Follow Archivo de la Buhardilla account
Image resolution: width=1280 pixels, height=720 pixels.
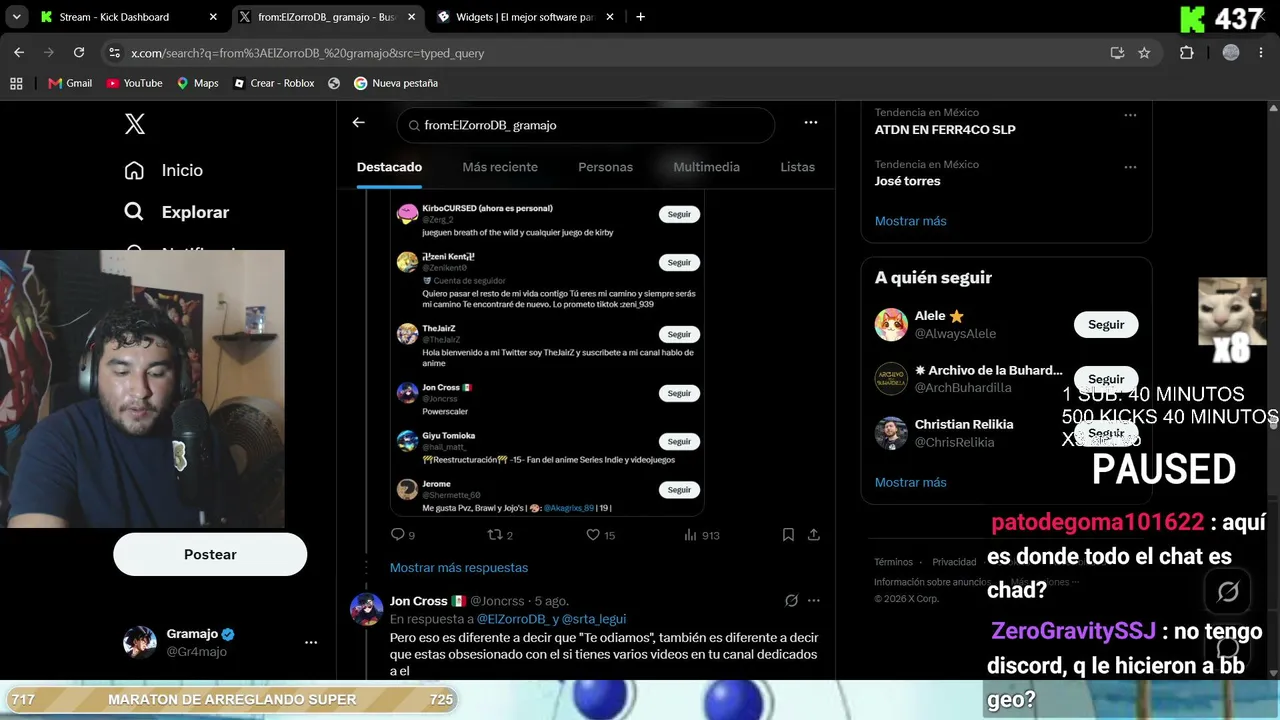(1106, 379)
